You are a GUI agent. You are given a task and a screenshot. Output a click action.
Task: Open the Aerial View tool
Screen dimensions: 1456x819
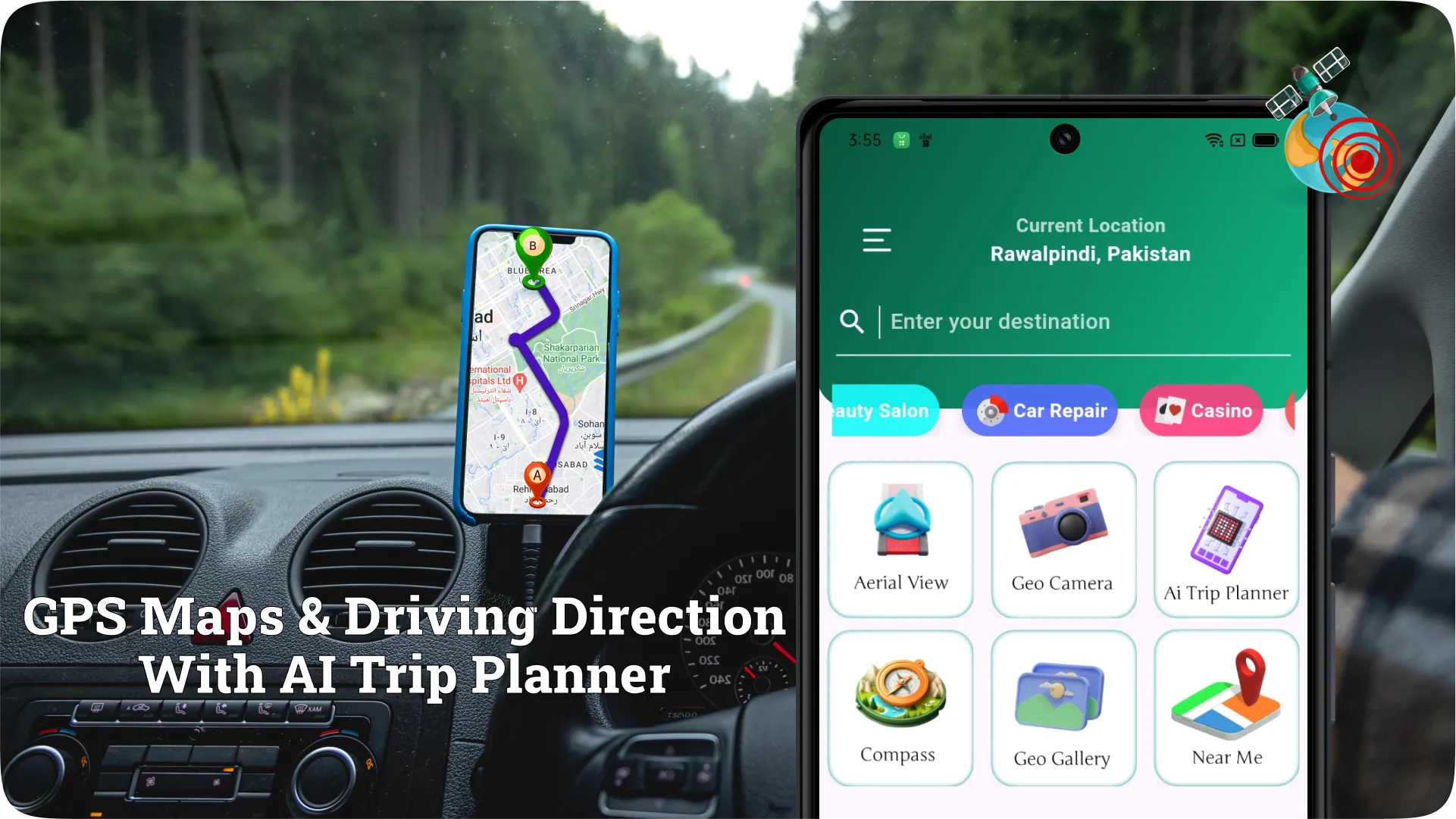coord(900,533)
